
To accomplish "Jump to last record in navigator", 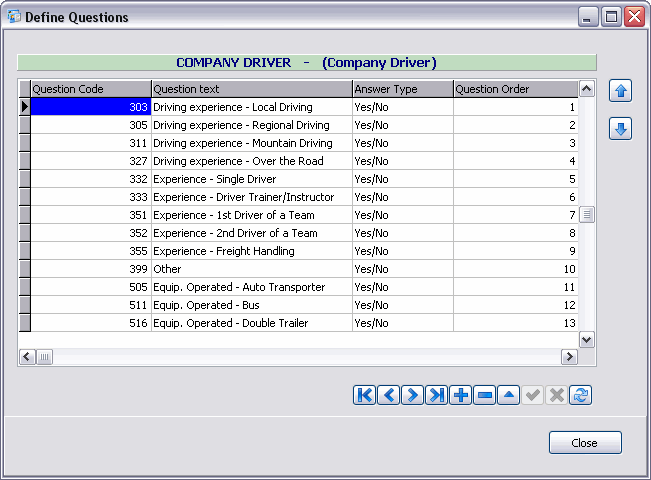I will click(x=436, y=395).
